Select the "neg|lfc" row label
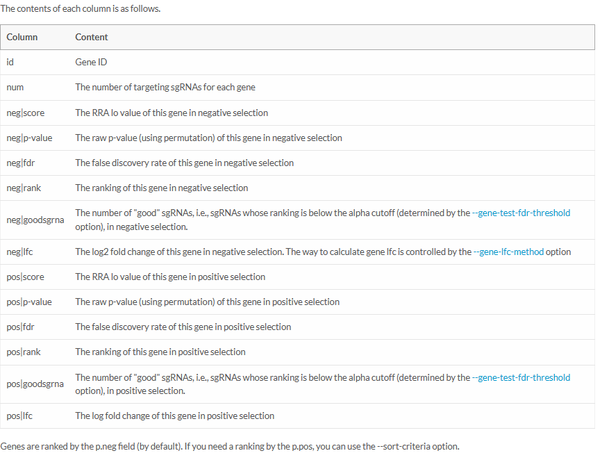 point(19,252)
